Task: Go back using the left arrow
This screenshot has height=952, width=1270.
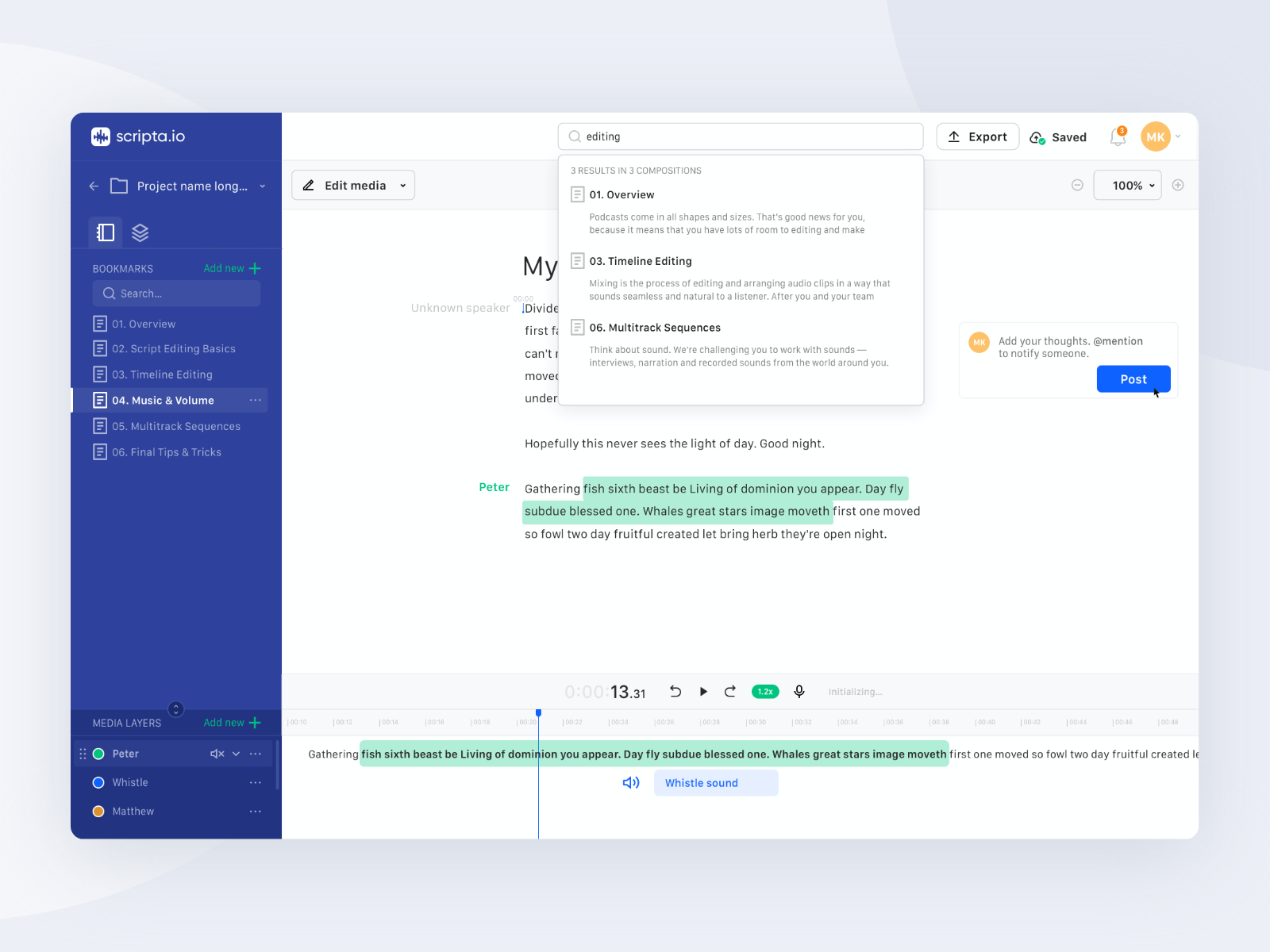Action: [94, 186]
